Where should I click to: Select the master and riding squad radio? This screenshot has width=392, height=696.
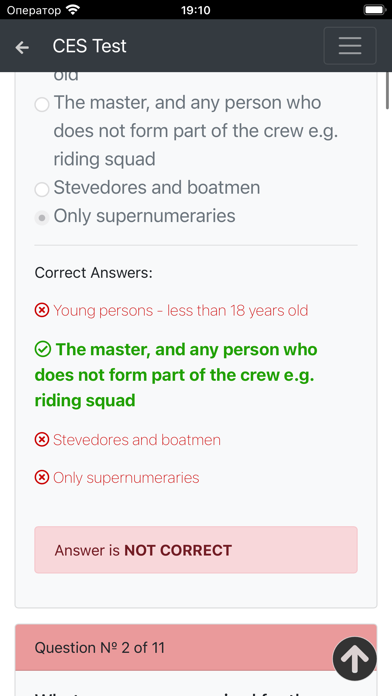pos(42,105)
